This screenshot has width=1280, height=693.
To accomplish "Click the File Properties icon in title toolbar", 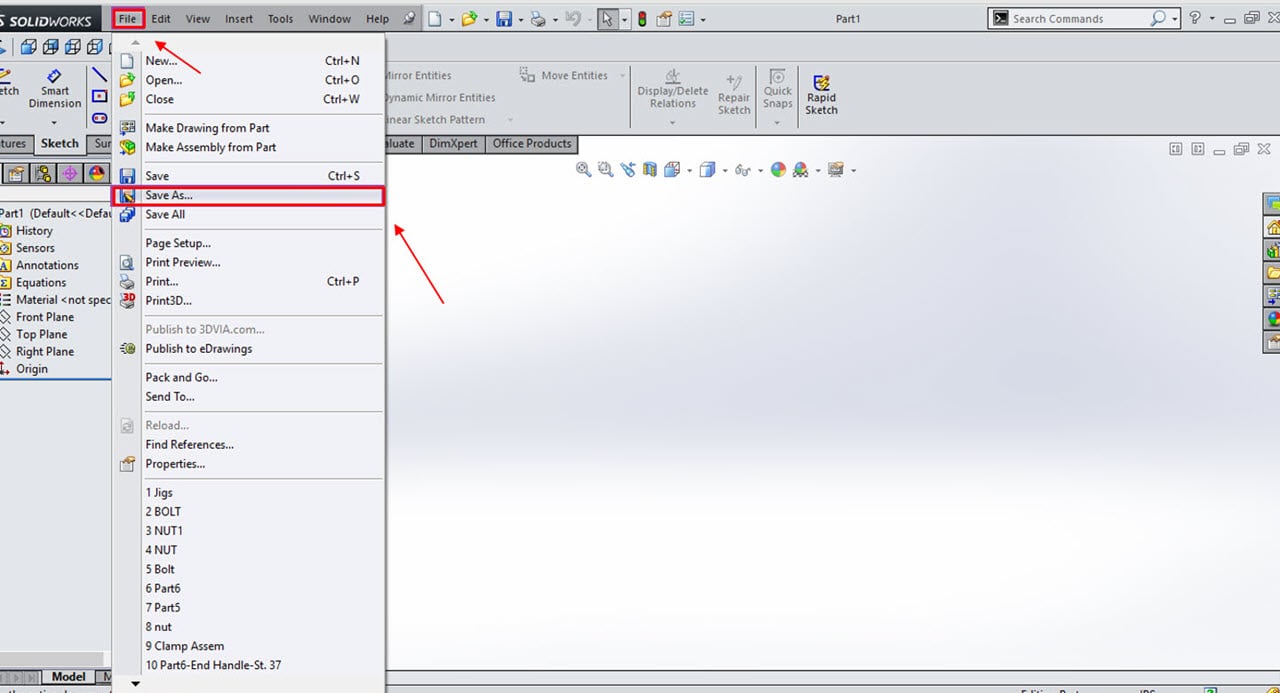I will point(664,19).
